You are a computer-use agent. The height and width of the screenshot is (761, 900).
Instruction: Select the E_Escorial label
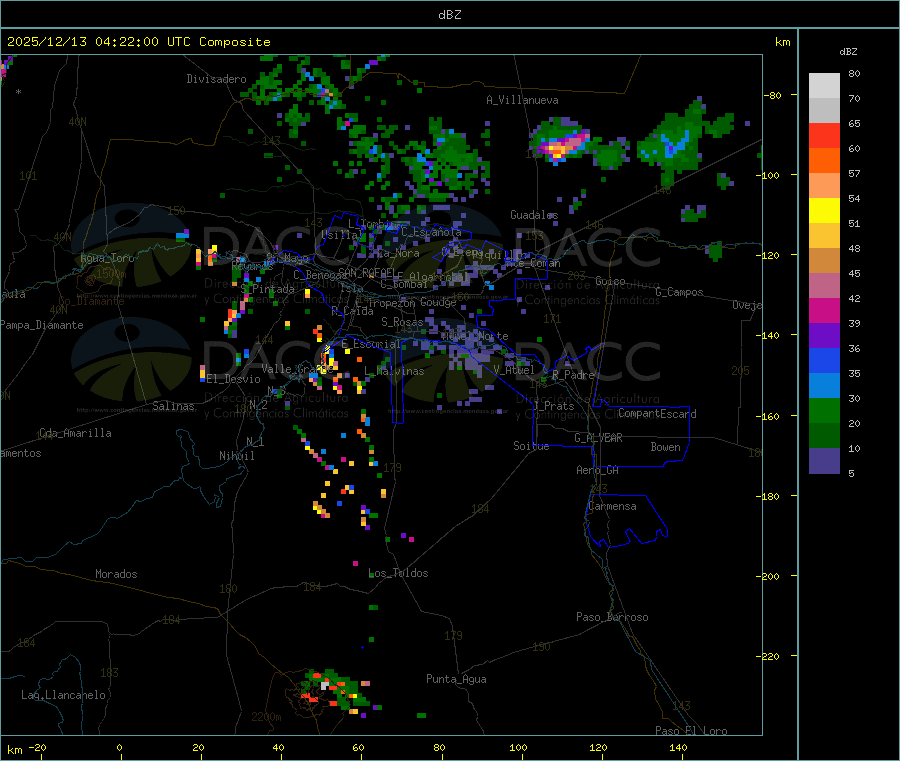tap(371, 344)
